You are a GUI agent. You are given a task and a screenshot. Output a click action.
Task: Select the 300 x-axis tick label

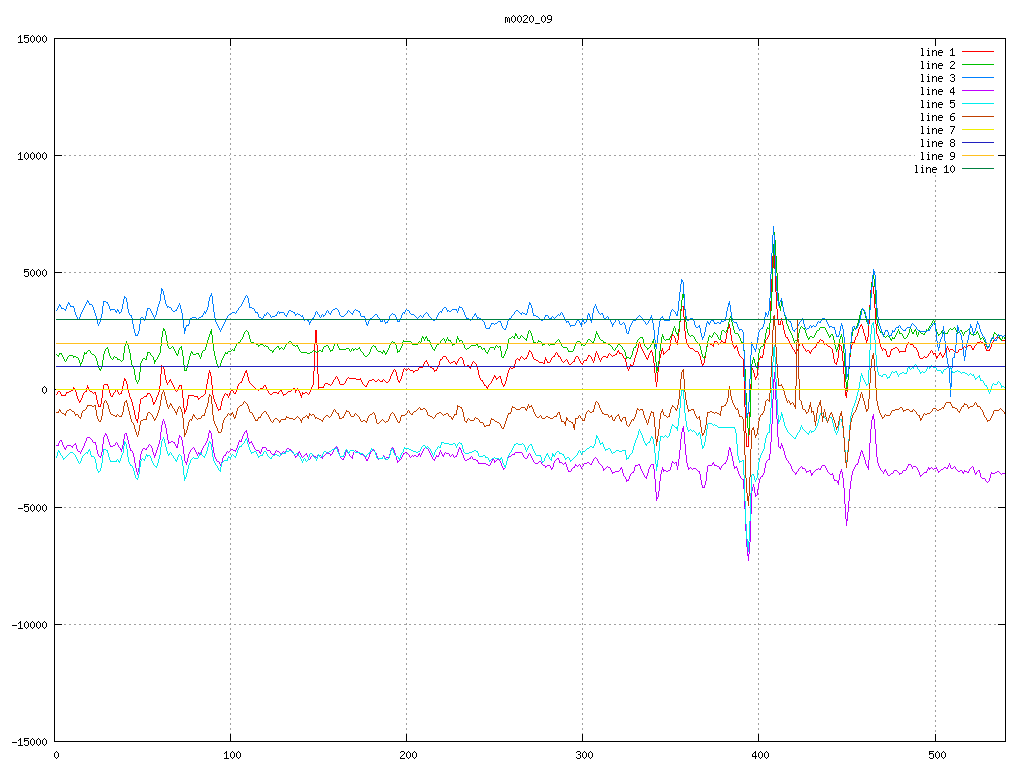[583, 756]
